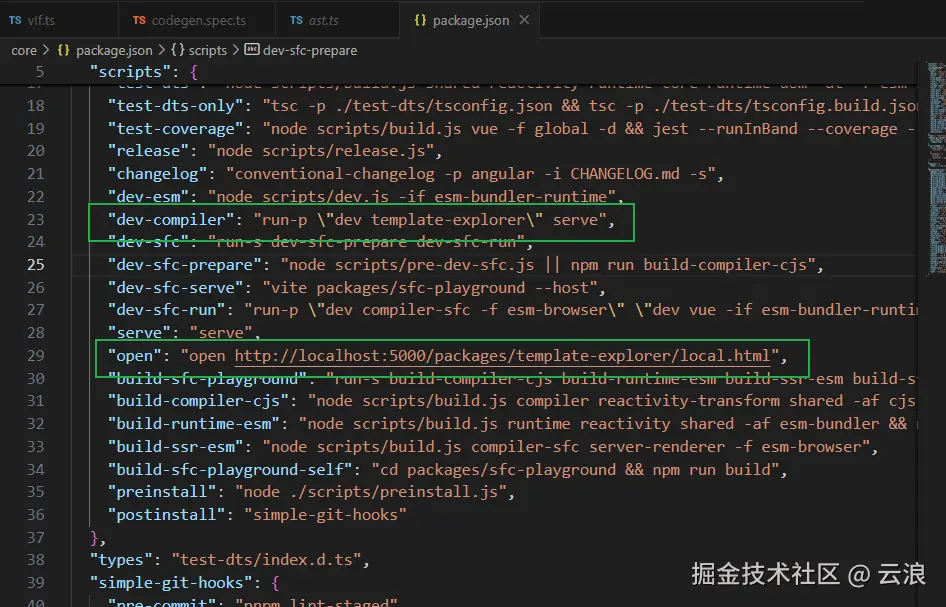
Task: Click the "simple-git-hooks" value on line 36
Action: (x=325, y=515)
